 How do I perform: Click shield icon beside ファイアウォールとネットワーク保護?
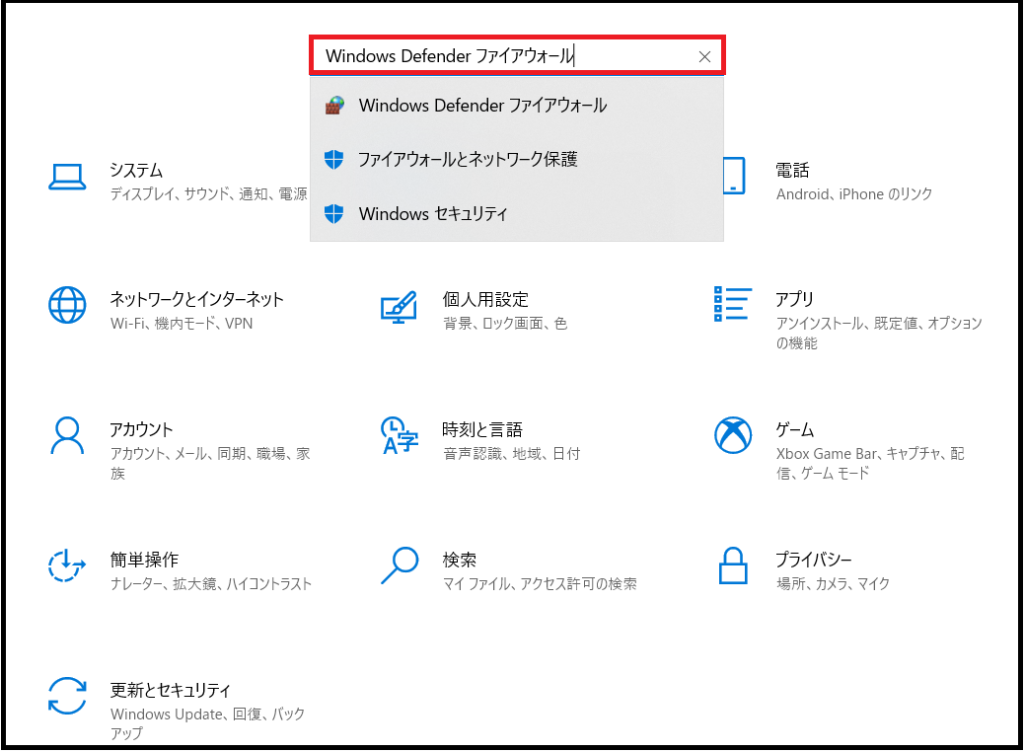click(x=334, y=159)
